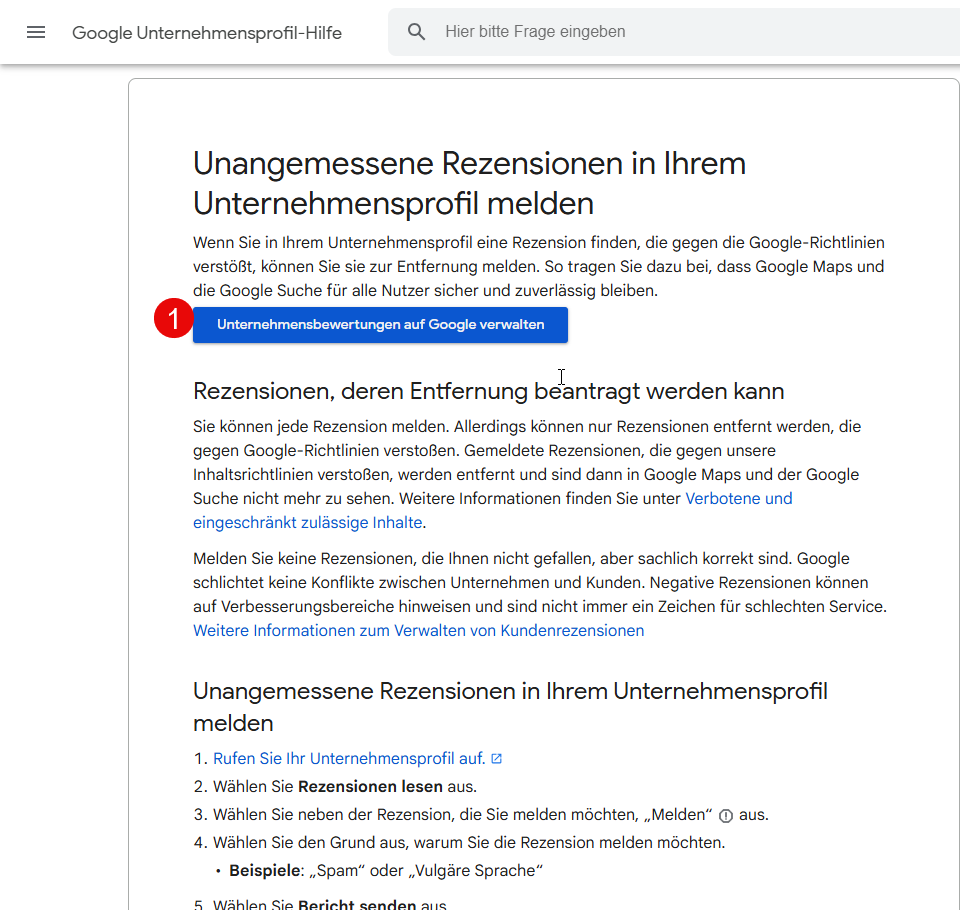Viewport: 960px width, 910px height.
Task: Click the external-link icon after Unternehmensprofil auf
Action: 497,759
